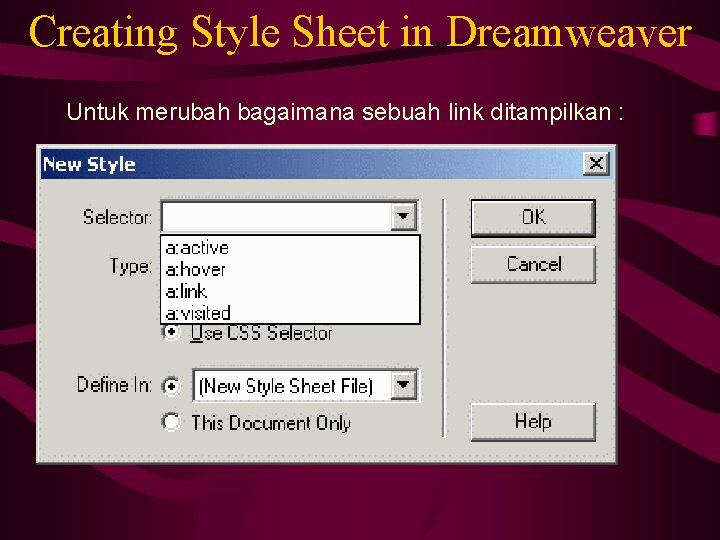Screen dimensions: 720x540
Task: Confirm with the OK button
Action: coord(533,218)
